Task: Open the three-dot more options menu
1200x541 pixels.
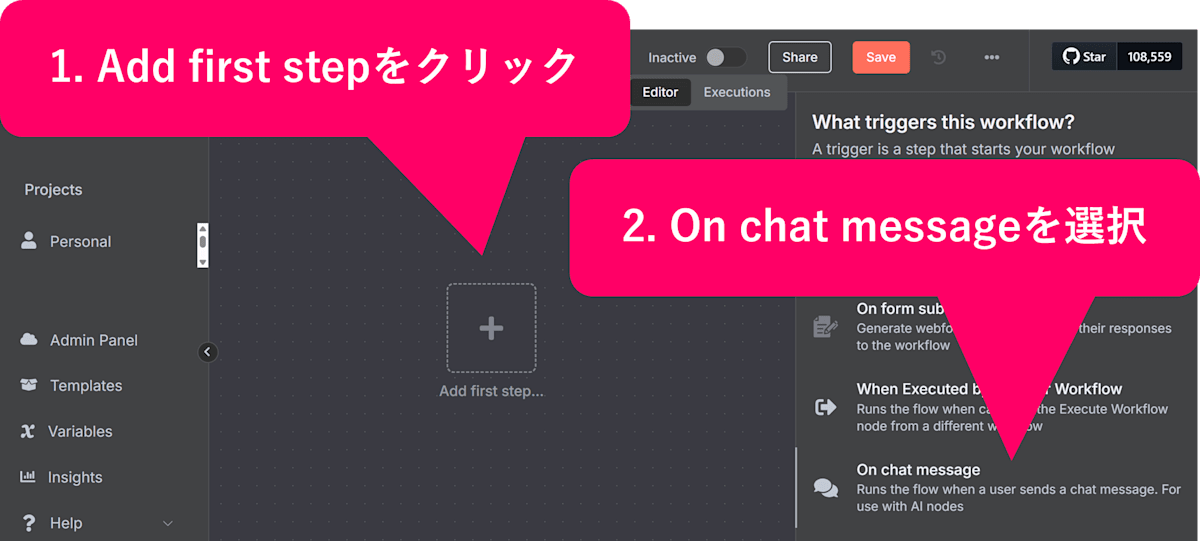Action: pyautogui.click(x=992, y=57)
